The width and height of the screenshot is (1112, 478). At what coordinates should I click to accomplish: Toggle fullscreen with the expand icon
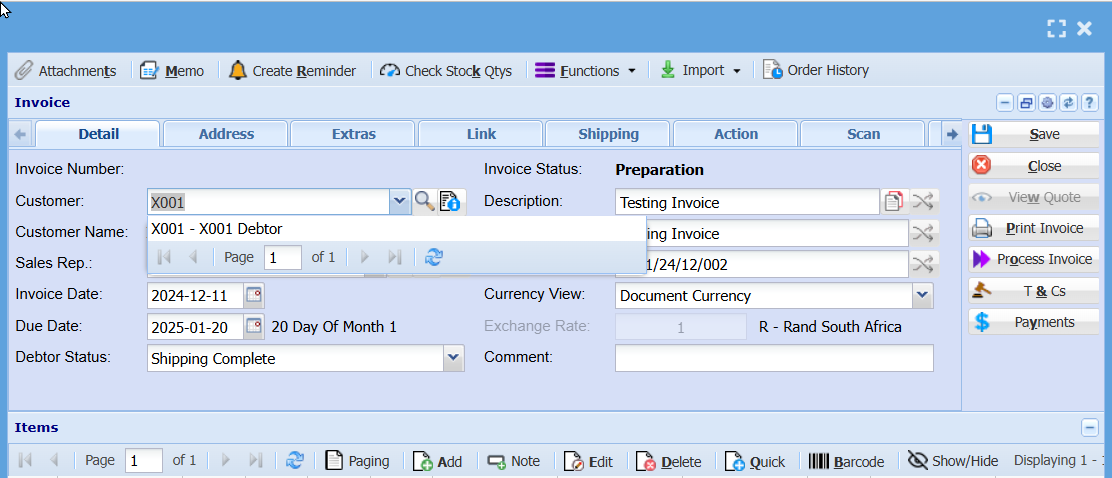pos(1056,28)
